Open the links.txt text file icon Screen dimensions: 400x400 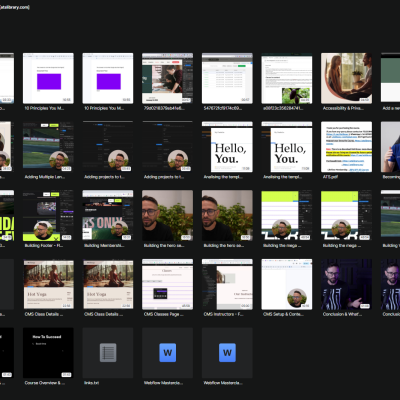(x=108, y=353)
